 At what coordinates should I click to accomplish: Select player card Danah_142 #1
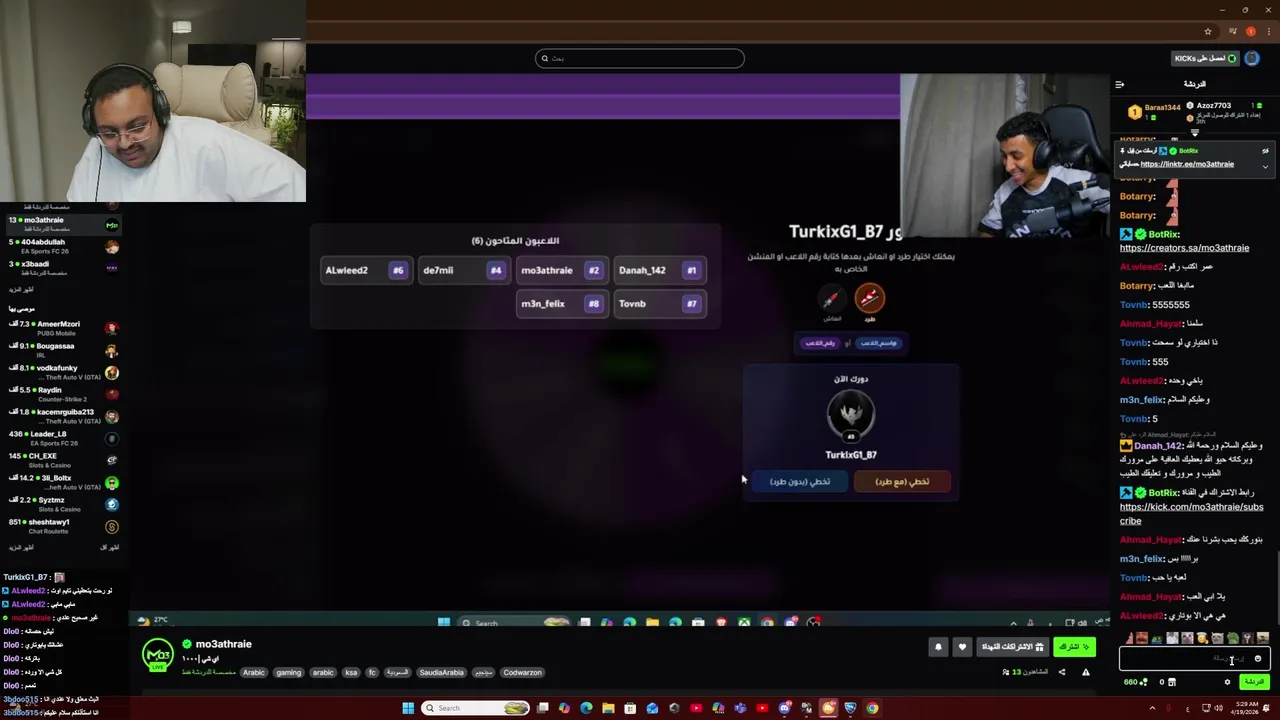coord(658,270)
